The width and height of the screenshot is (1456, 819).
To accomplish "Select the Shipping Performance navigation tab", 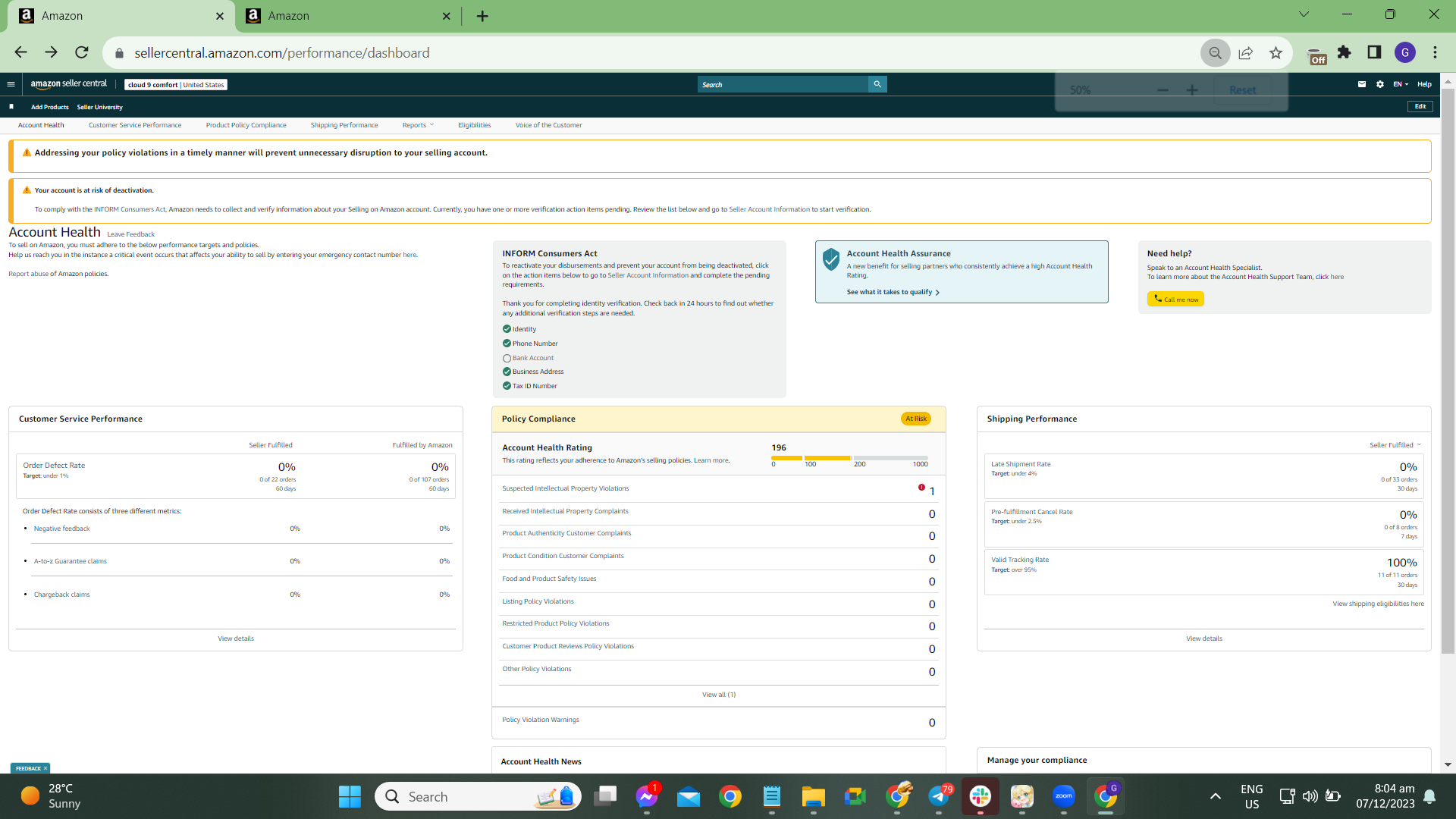I will 344,125.
